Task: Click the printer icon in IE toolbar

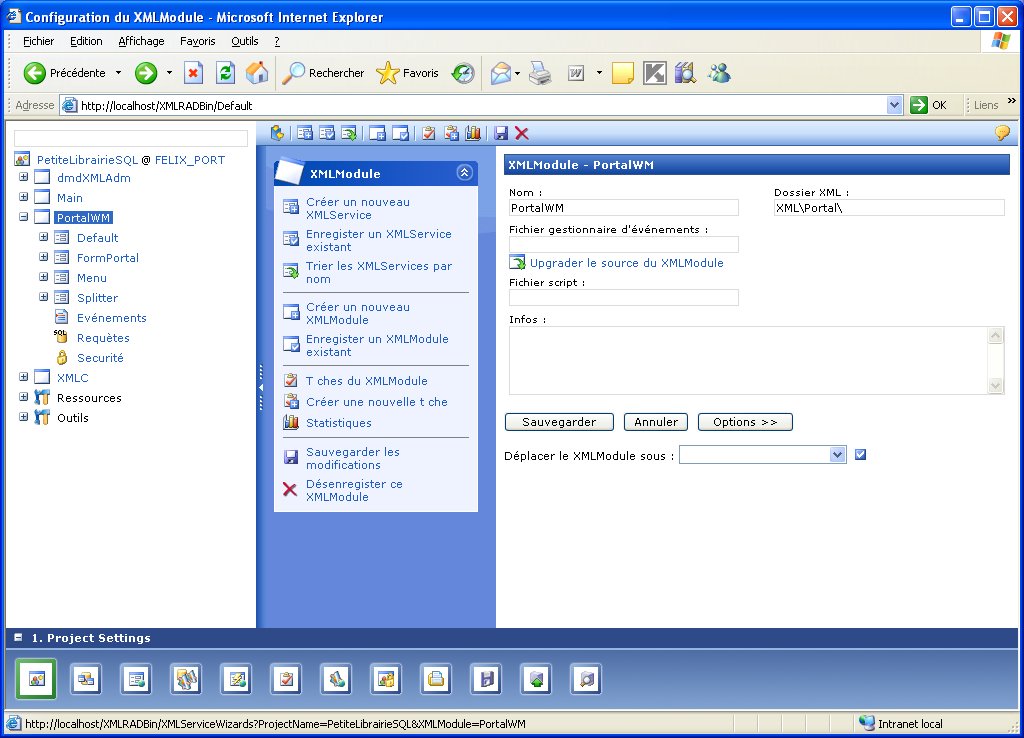Action: point(540,72)
